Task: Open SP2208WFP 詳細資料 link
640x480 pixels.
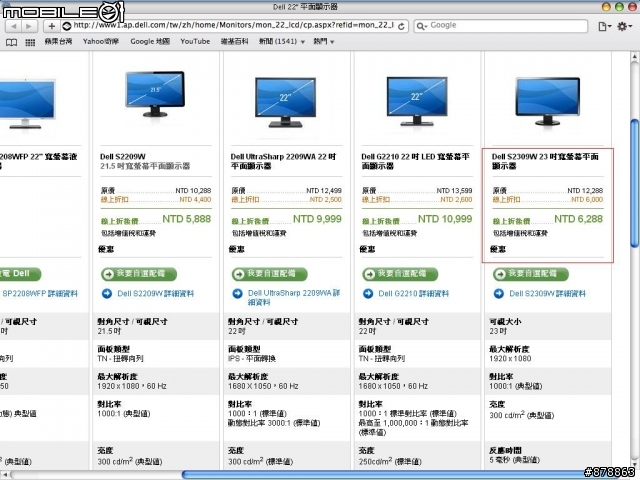Action: click(x=40, y=293)
